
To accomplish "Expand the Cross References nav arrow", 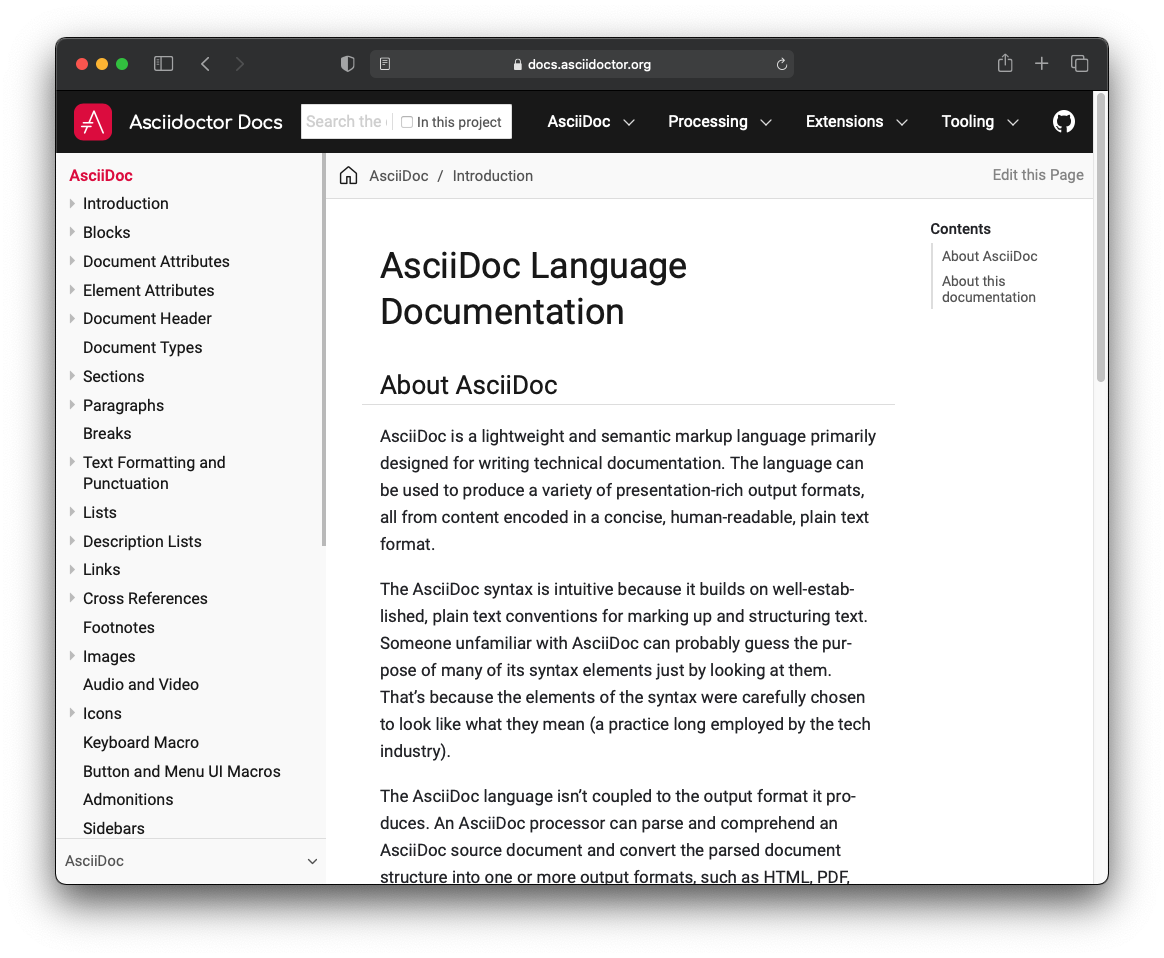I will 72,597.
